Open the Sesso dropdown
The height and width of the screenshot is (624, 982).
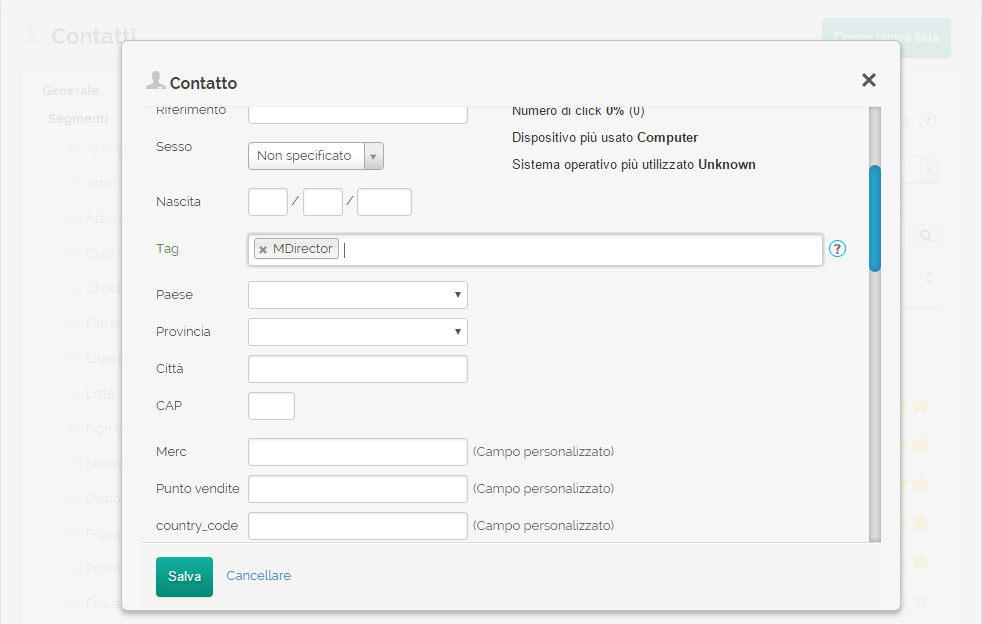coord(315,156)
